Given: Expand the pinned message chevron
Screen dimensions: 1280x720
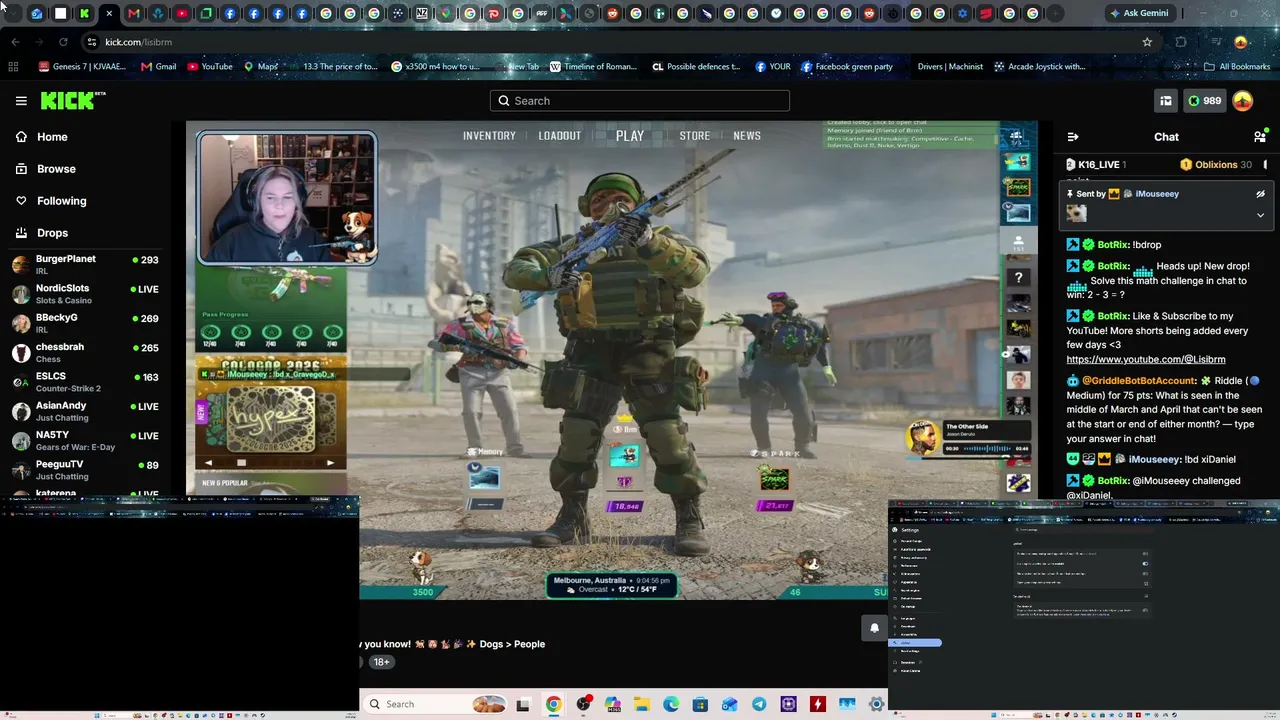Looking at the screenshot, I should point(1260,215).
